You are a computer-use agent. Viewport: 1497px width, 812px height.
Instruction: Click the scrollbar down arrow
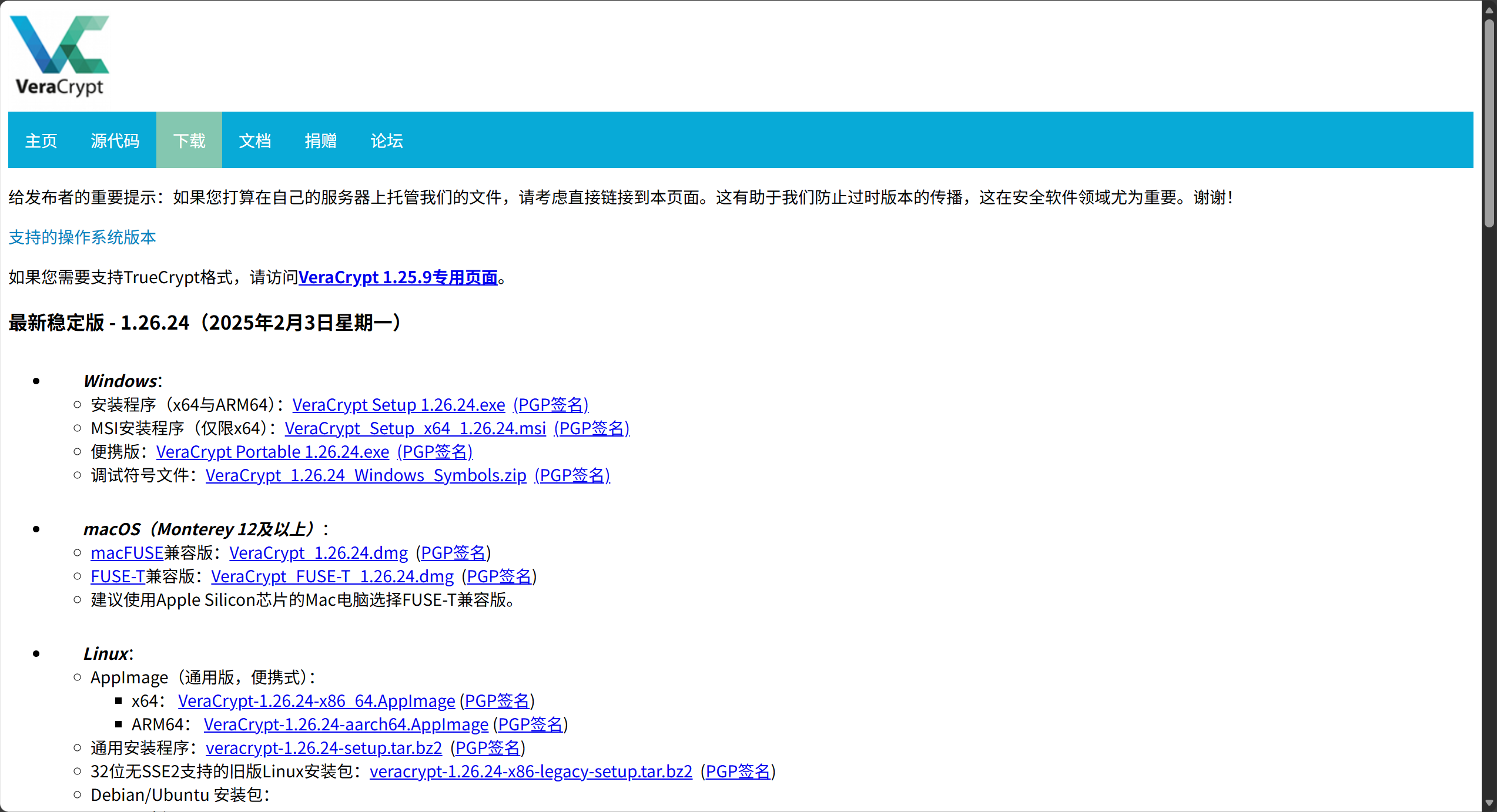1489,803
